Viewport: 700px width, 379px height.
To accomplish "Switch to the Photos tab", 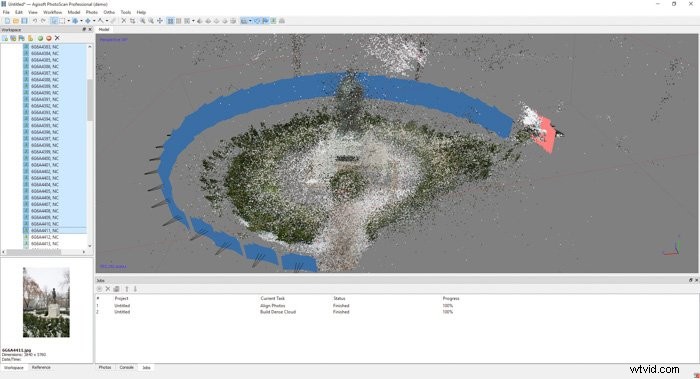I will coord(105,367).
